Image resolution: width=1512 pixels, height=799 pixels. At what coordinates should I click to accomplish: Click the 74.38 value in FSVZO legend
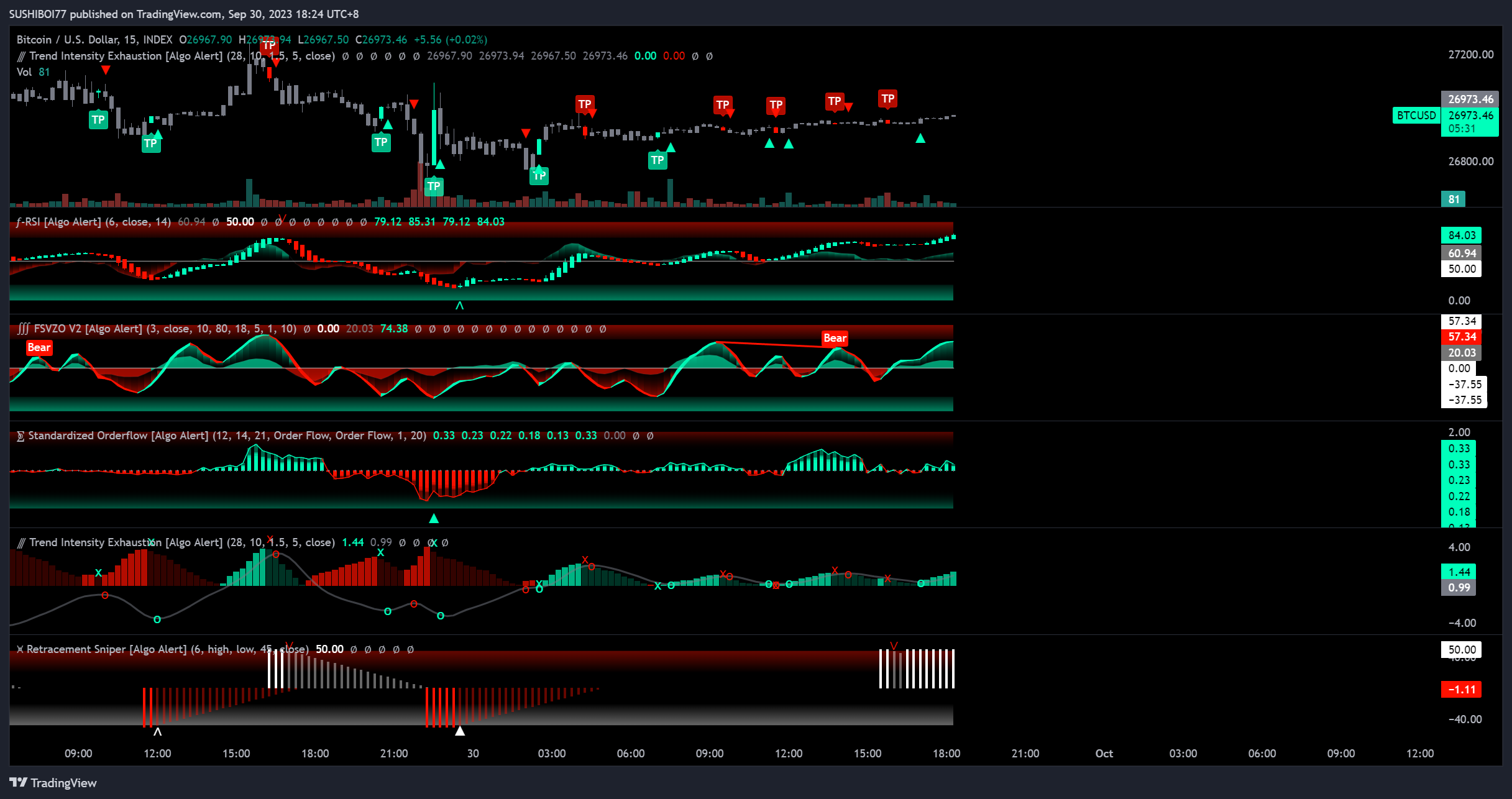[x=394, y=329]
